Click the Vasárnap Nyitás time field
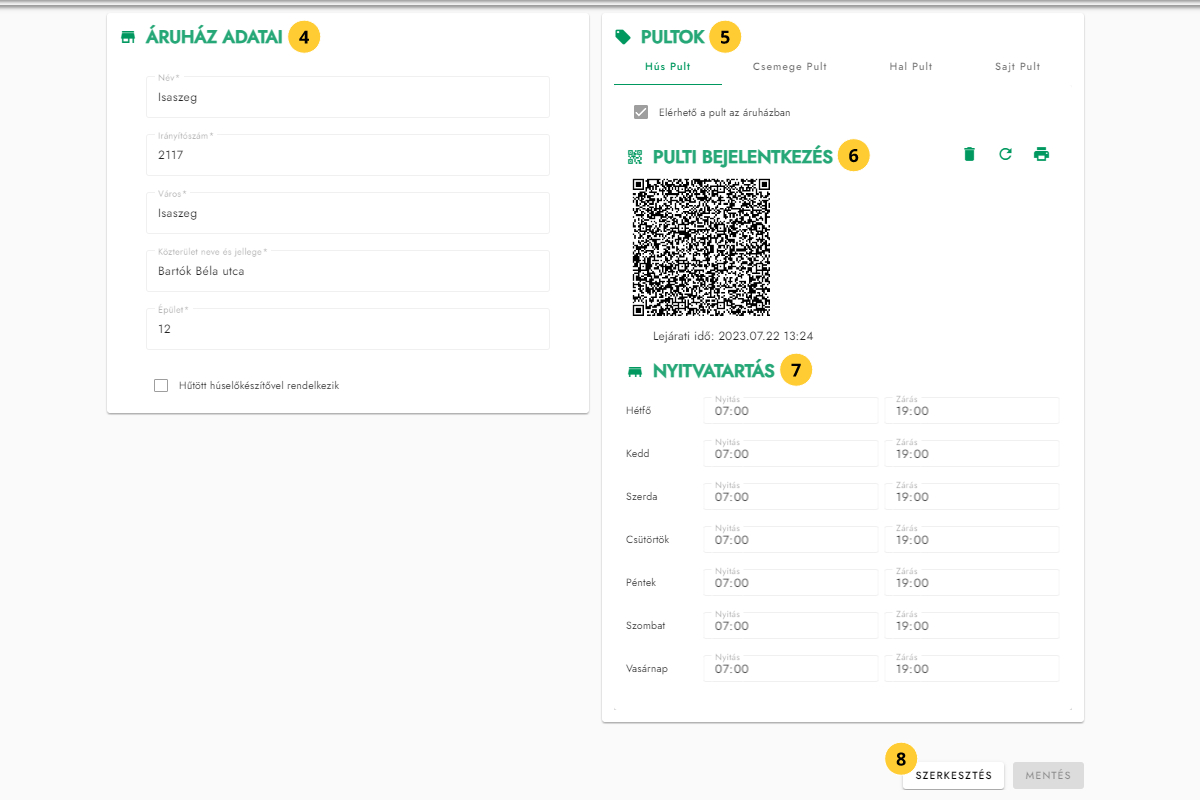The width and height of the screenshot is (1200, 800). (791, 669)
